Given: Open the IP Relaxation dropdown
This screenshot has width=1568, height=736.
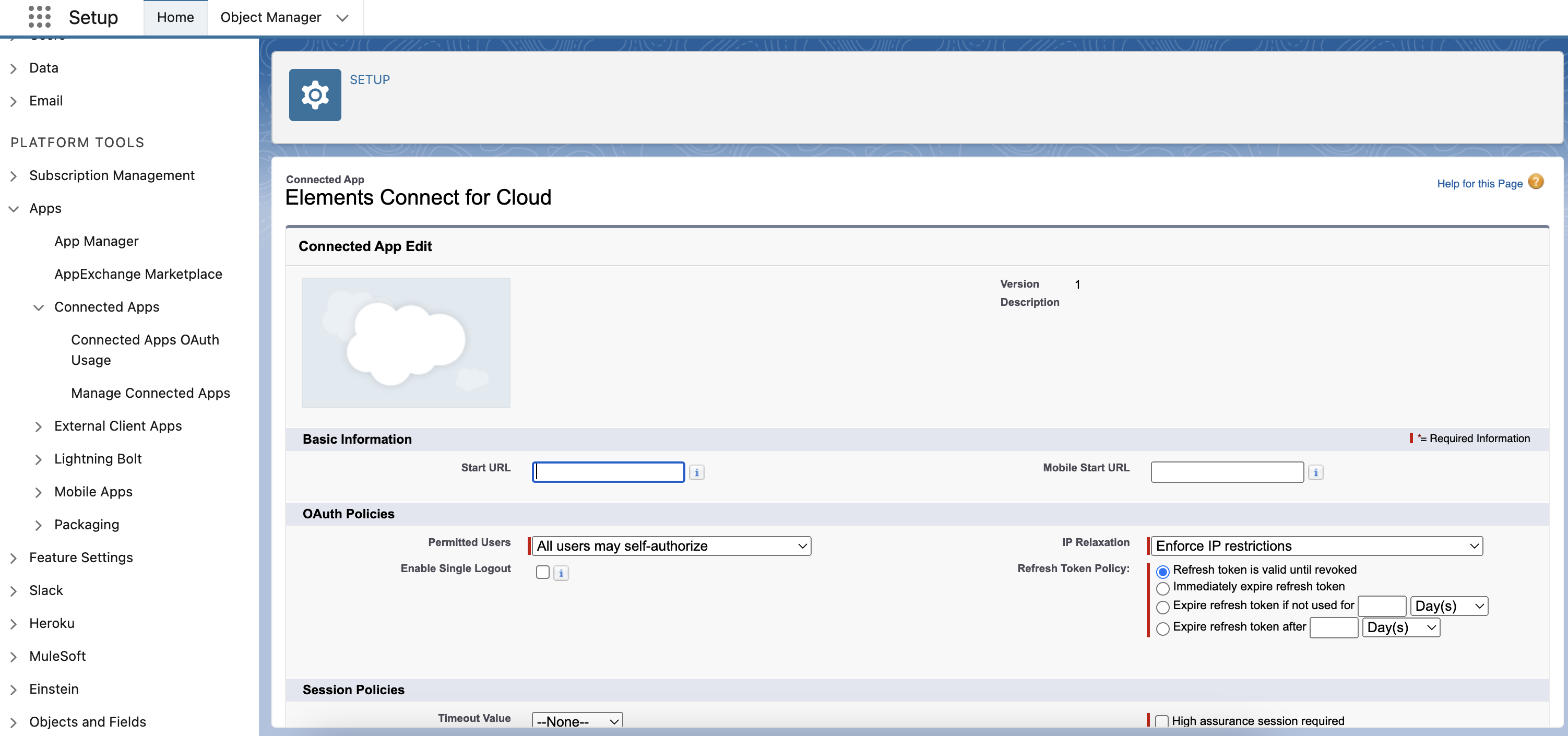Looking at the screenshot, I should 1316,546.
